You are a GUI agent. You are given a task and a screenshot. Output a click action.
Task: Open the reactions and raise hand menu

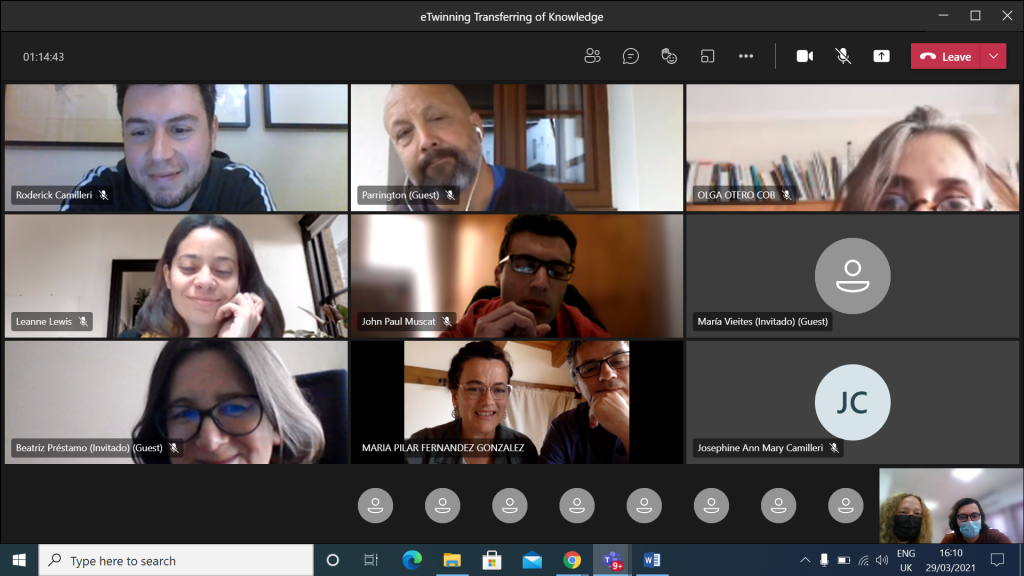click(669, 56)
